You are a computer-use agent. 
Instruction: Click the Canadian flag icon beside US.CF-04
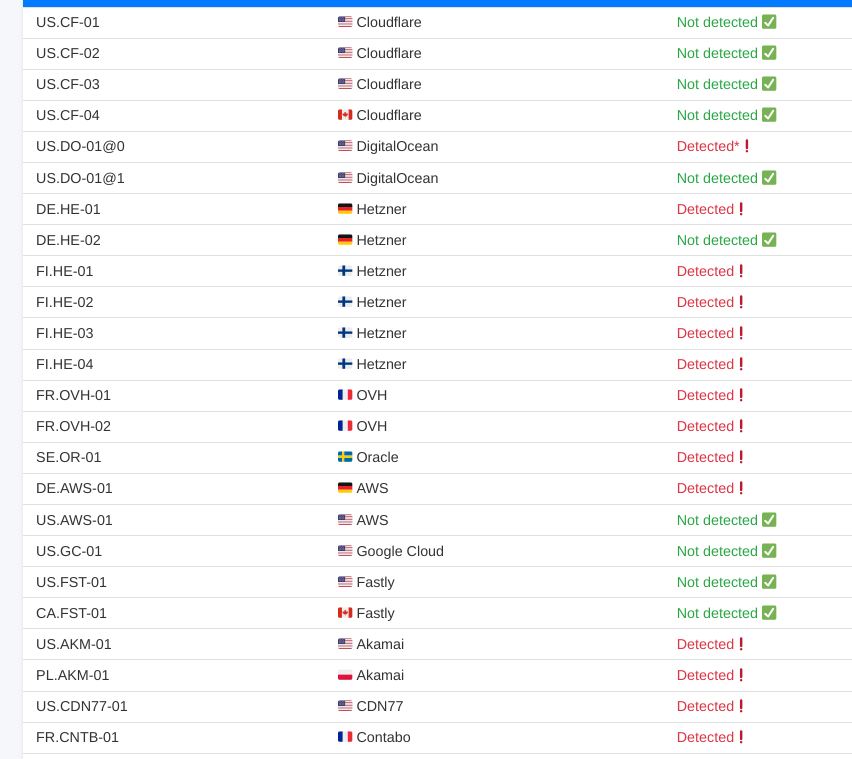point(345,115)
